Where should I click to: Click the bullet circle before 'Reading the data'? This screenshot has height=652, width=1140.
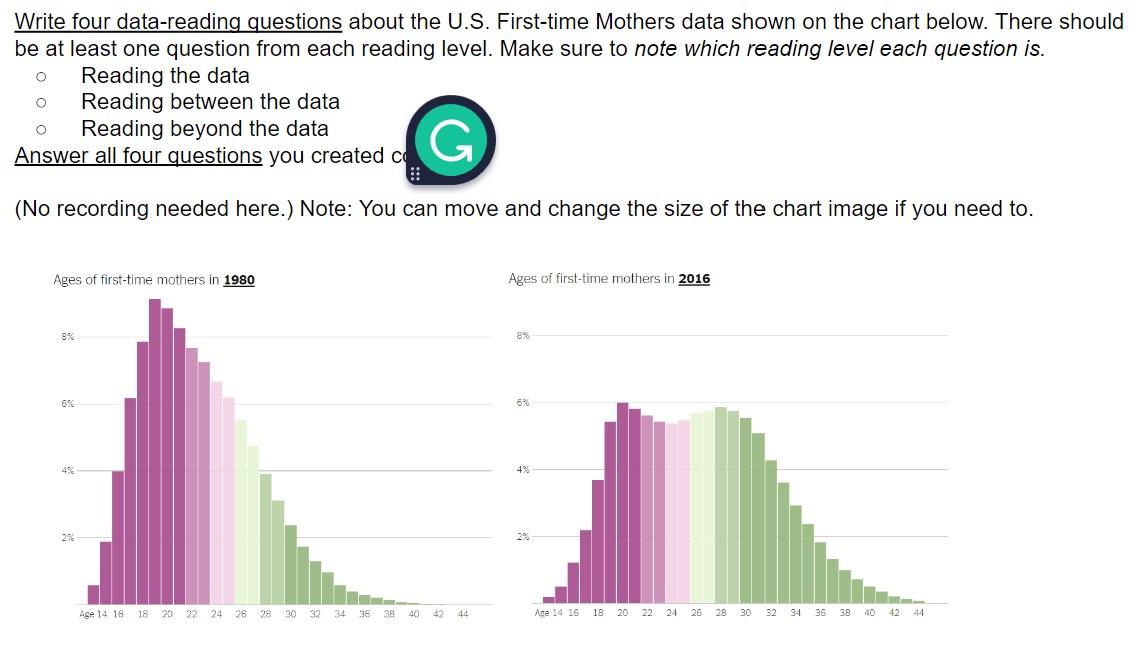click(41, 75)
